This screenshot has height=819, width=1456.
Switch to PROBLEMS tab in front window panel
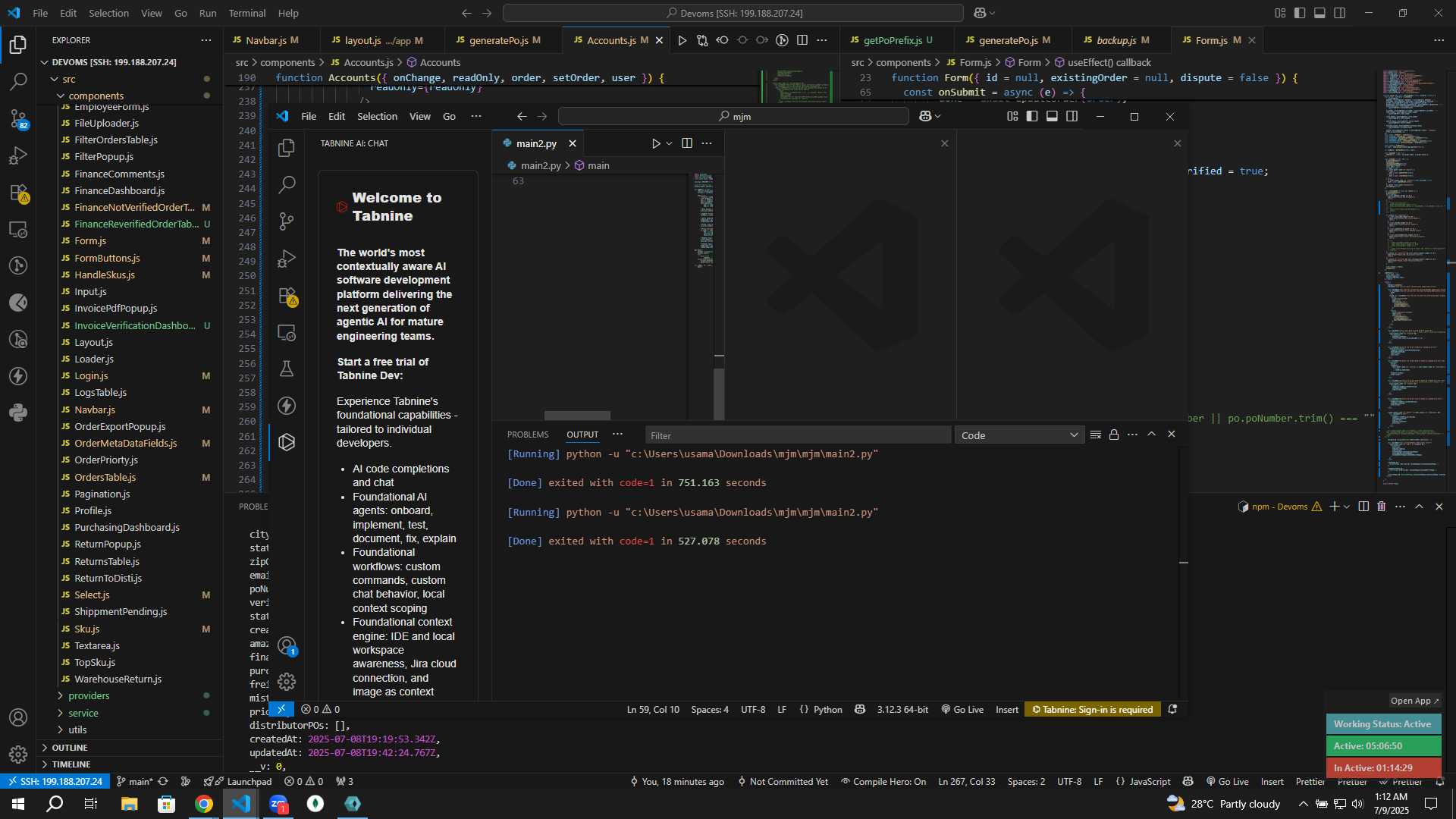tap(528, 435)
